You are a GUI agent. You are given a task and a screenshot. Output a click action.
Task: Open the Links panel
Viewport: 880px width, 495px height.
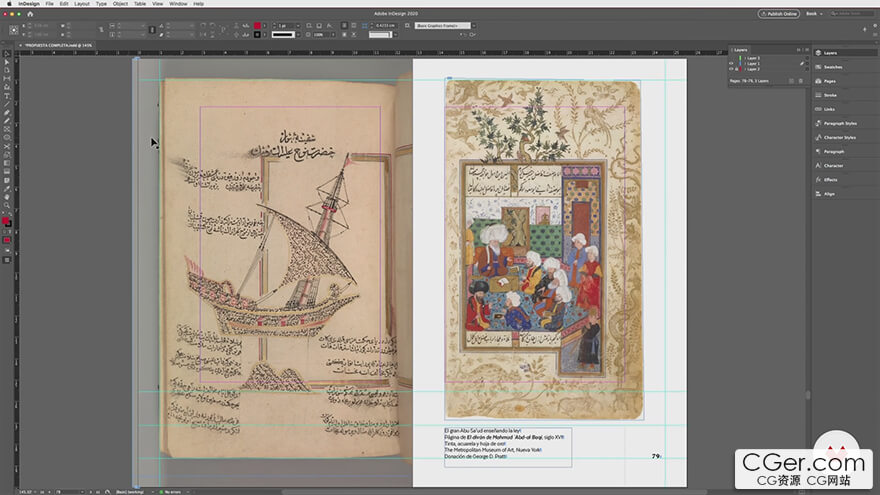[x=845, y=109]
